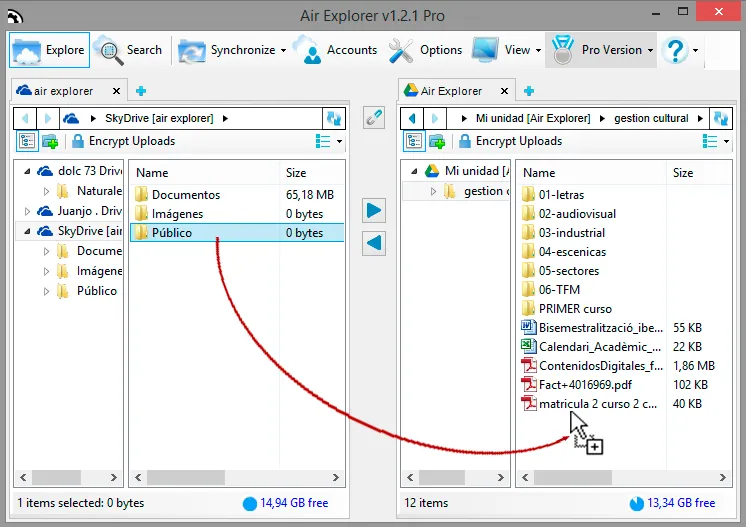Go forward in right pane navigation
The width and height of the screenshot is (746, 527).
click(434, 118)
